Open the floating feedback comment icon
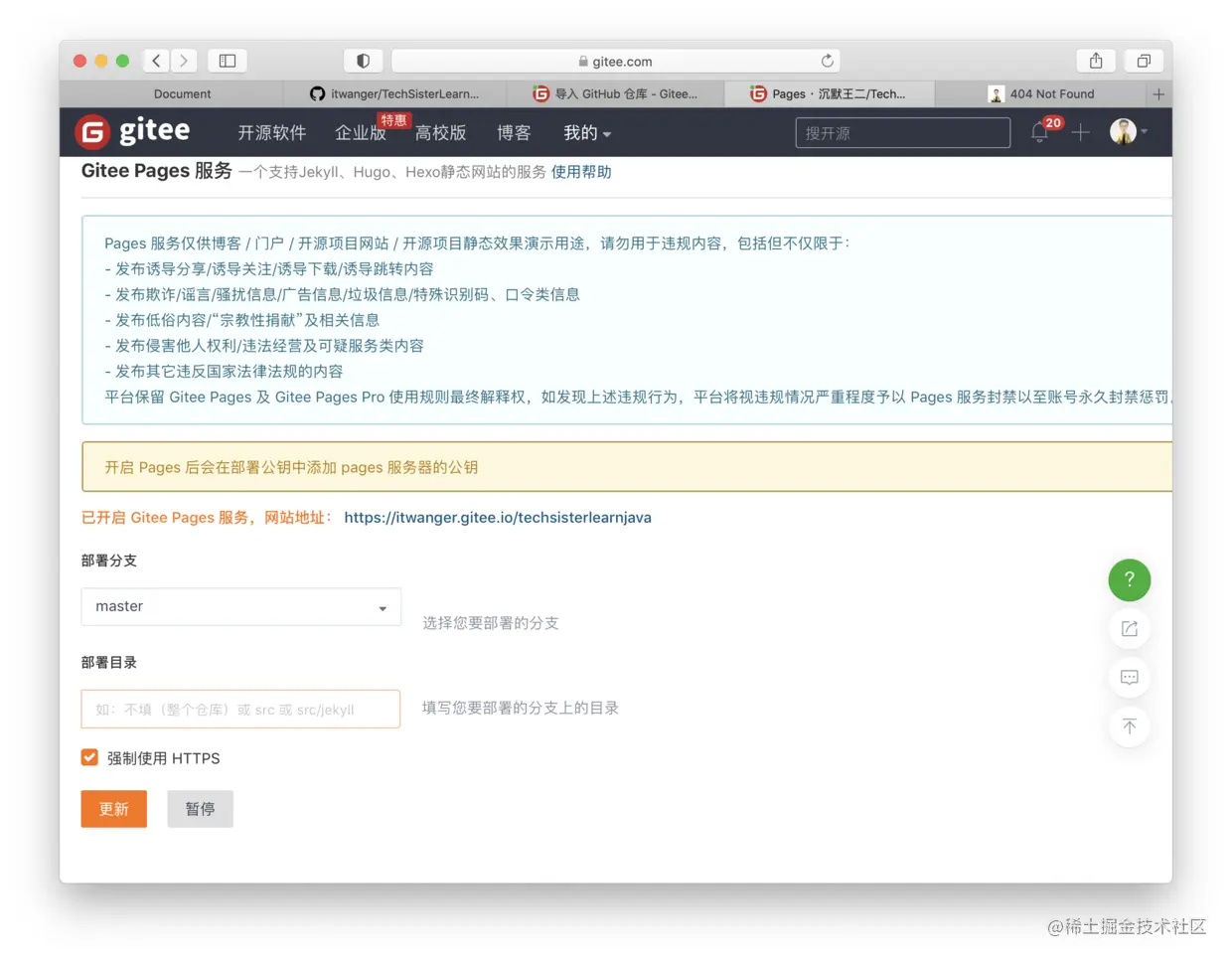This screenshot has width=1232, height=962. 1129,678
